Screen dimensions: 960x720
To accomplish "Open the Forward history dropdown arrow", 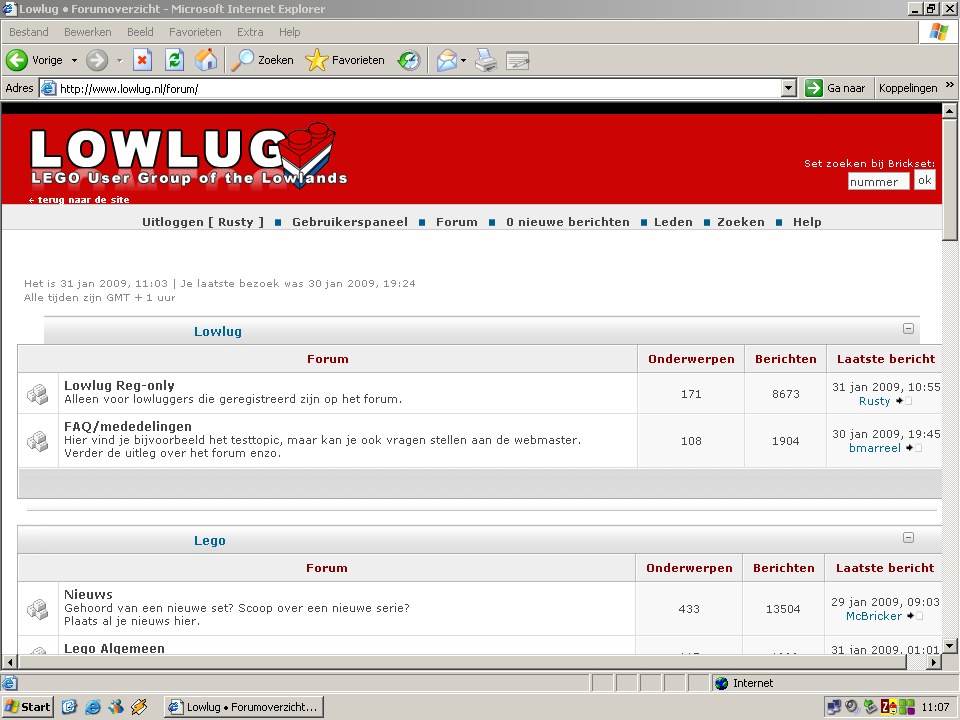I will (119, 60).
